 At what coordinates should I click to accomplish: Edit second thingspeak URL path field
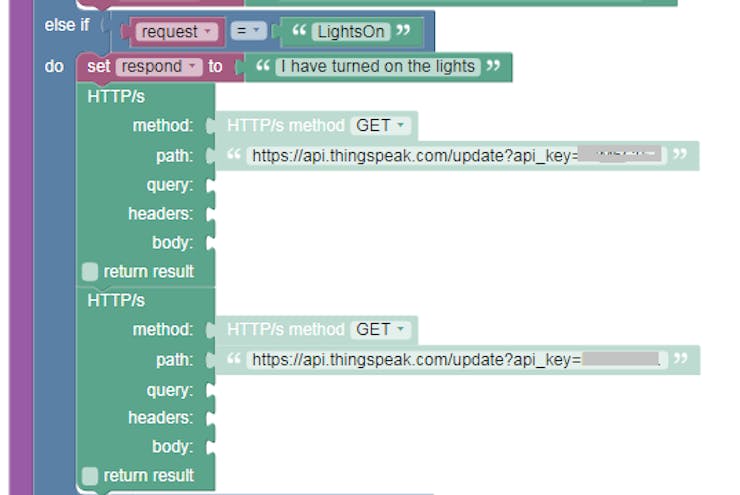pyautogui.click(x=457, y=360)
